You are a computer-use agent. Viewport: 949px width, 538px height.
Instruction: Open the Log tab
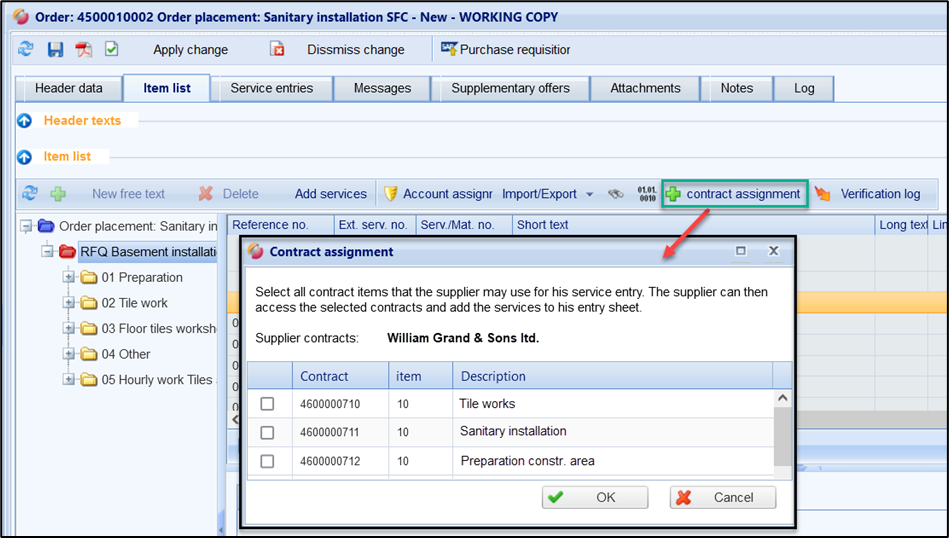[804, 88]
